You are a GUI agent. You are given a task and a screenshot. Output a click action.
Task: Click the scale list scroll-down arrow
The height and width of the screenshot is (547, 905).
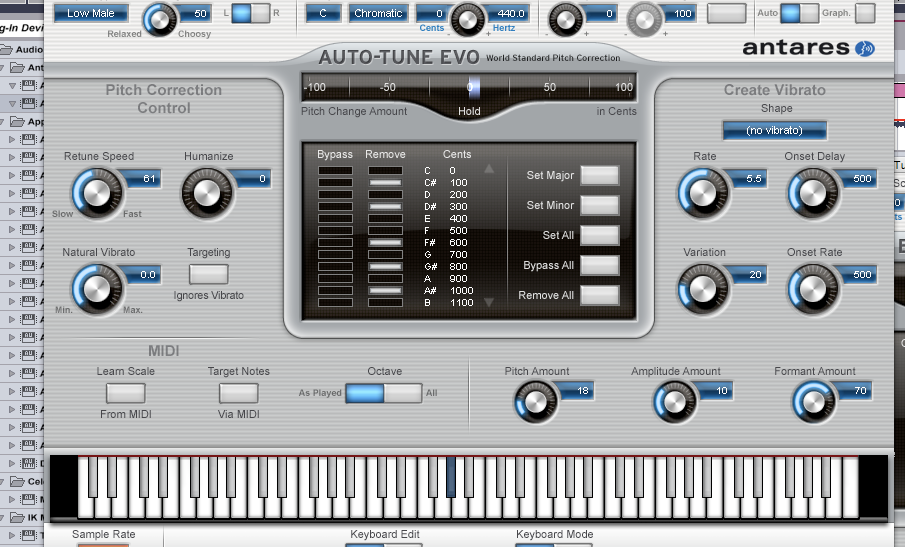point(489,302)
